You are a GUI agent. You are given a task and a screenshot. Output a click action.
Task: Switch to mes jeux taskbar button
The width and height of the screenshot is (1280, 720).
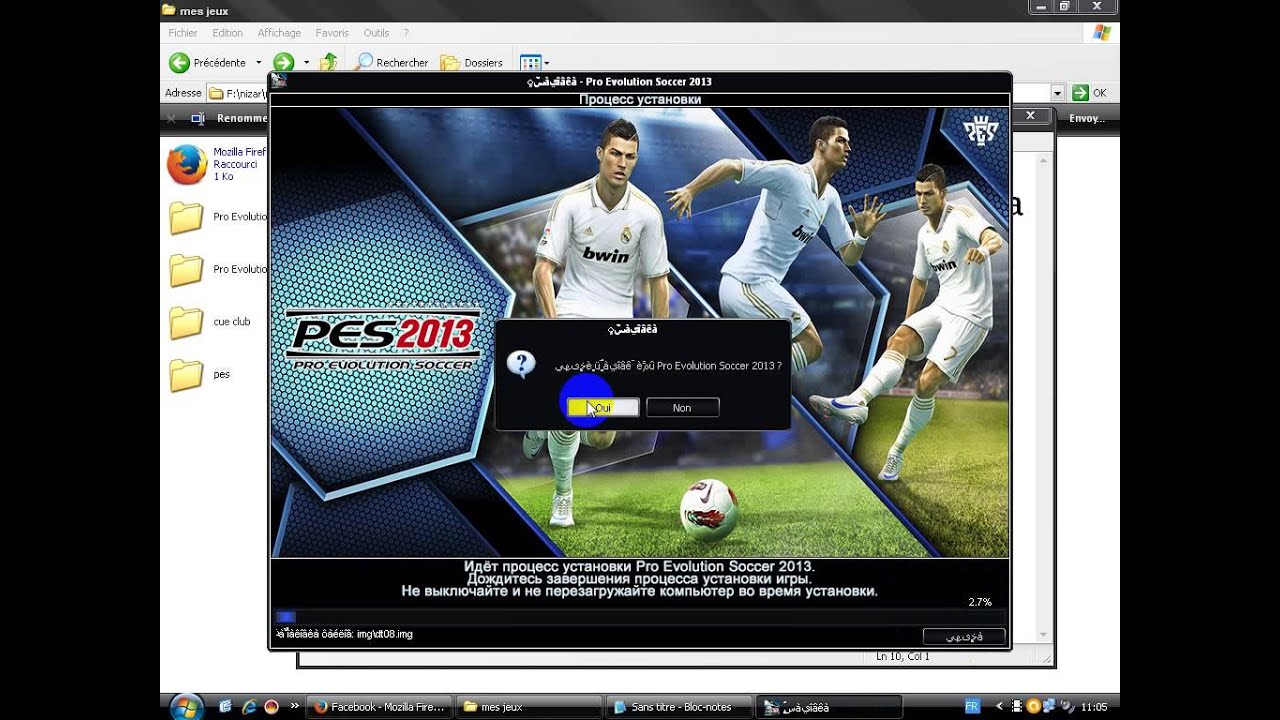(x=529, y=707)
